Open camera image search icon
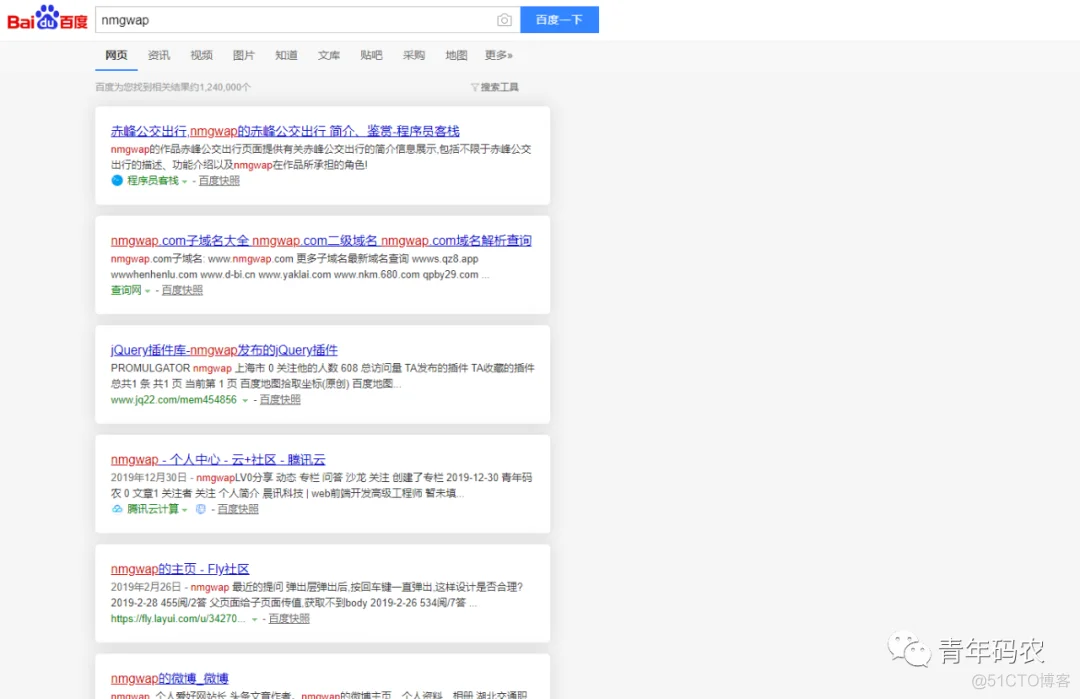1080x699 pixels. tap(504, 20)
